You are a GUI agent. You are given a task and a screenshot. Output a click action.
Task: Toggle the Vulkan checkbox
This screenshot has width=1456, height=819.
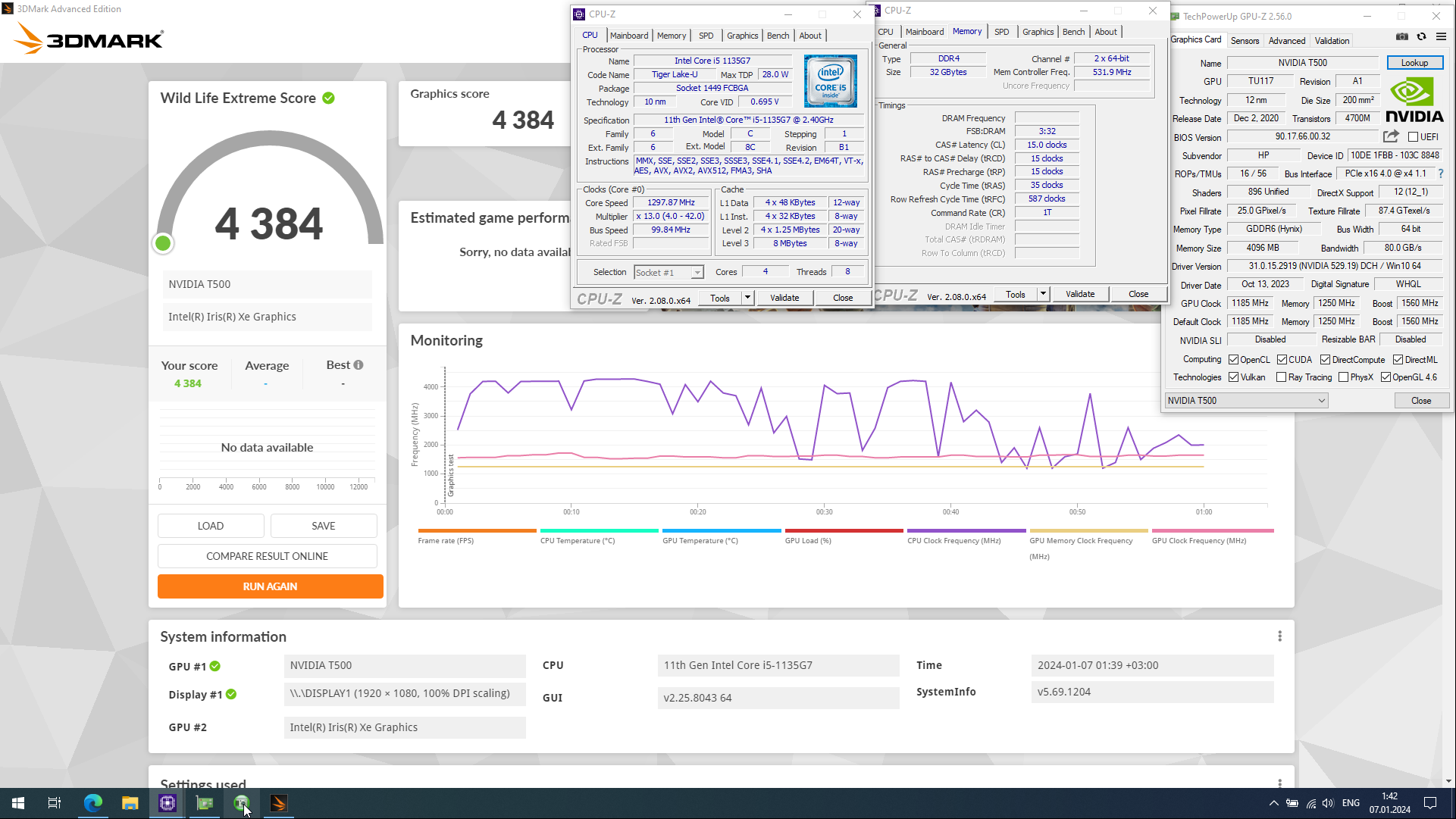[1233, 377]
